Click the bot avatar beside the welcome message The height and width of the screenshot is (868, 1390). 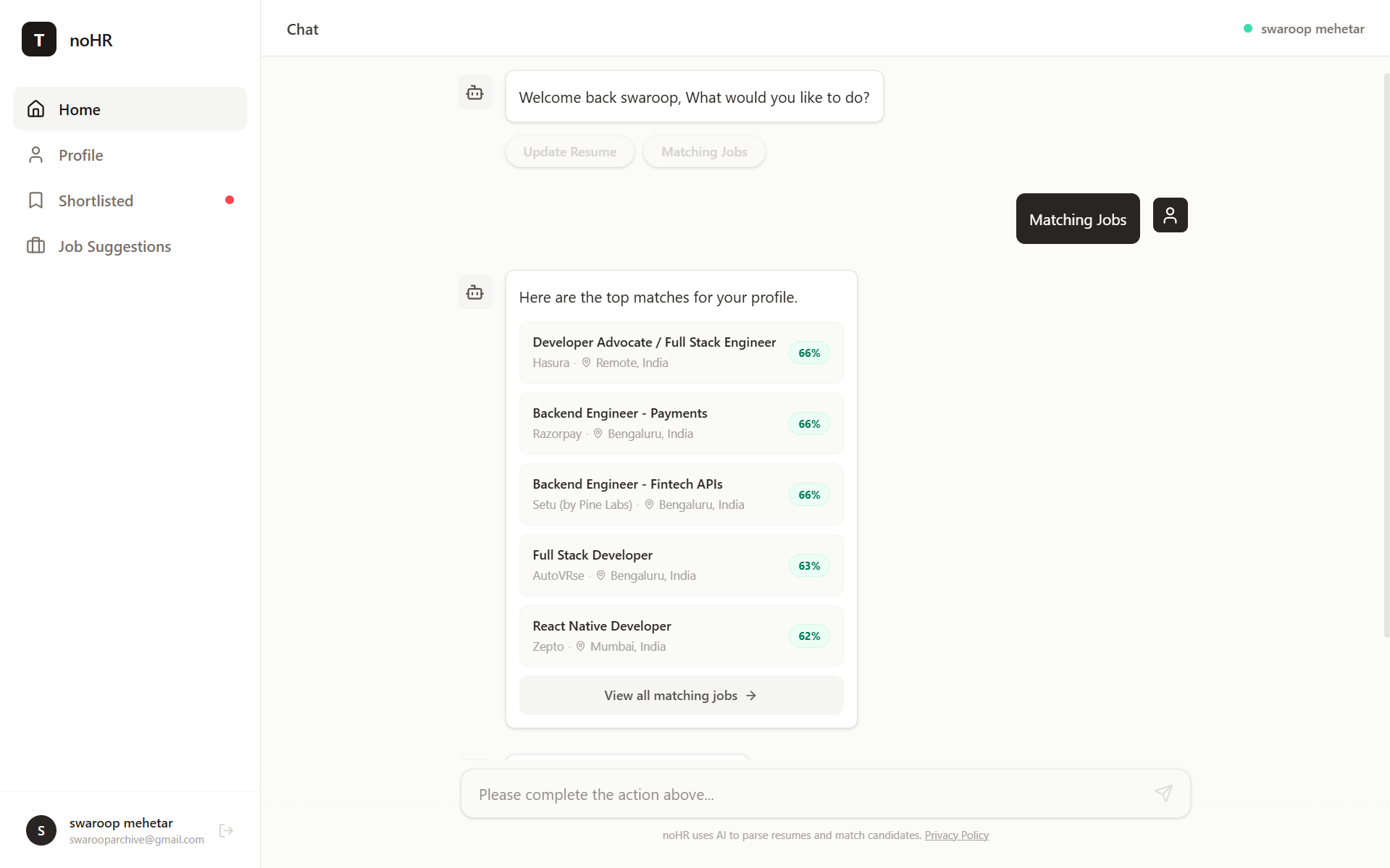474,92
